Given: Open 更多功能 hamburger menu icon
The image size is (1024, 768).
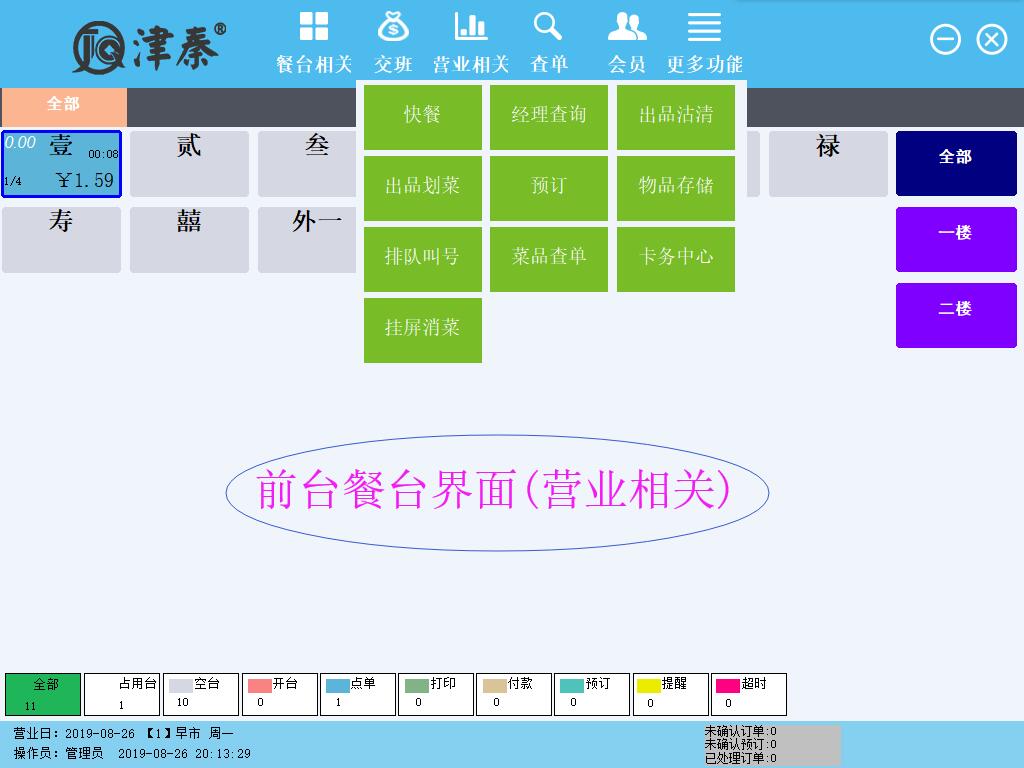Looking at the screenshot, I should coord(704,28).
